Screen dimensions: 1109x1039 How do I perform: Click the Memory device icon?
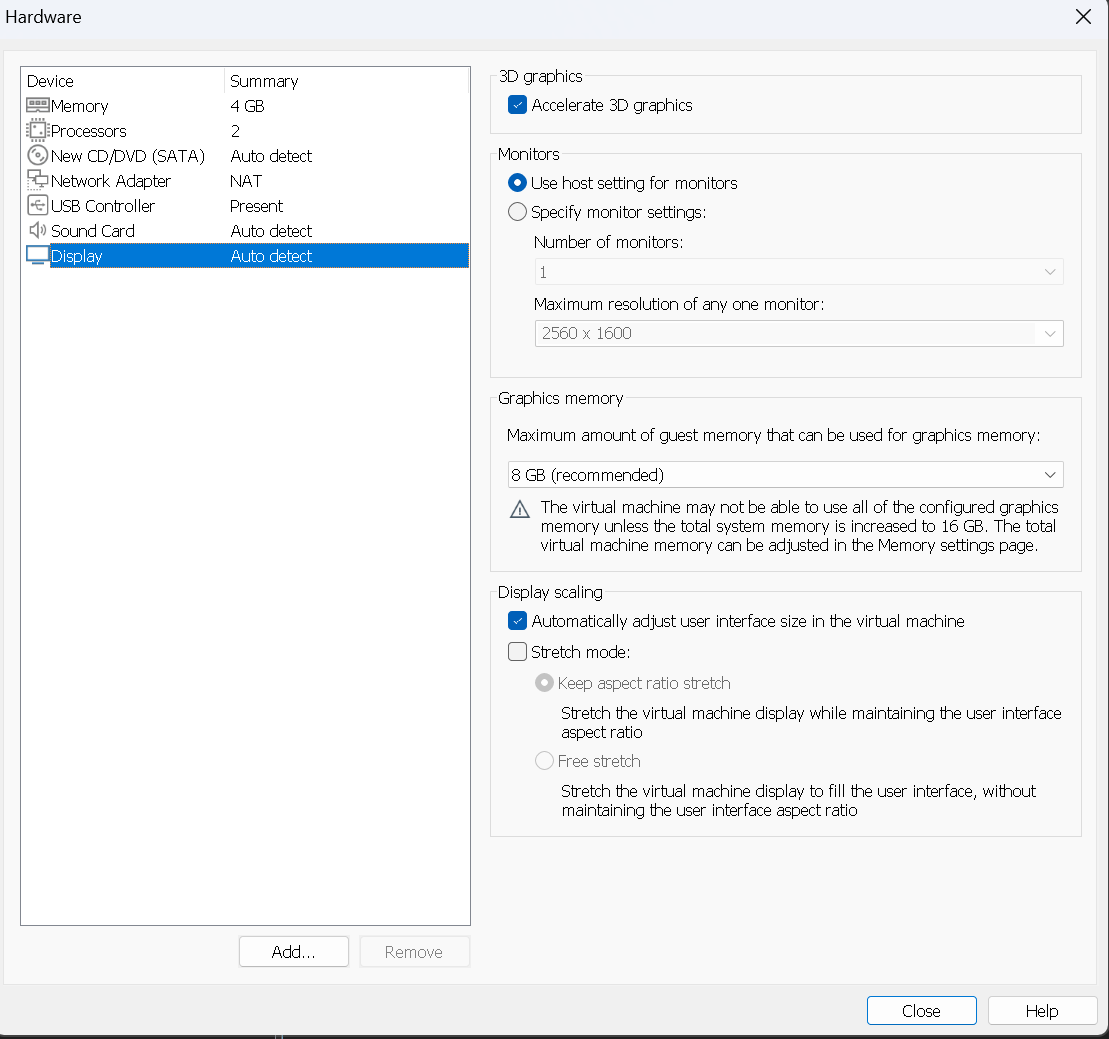tap(37, 106)
